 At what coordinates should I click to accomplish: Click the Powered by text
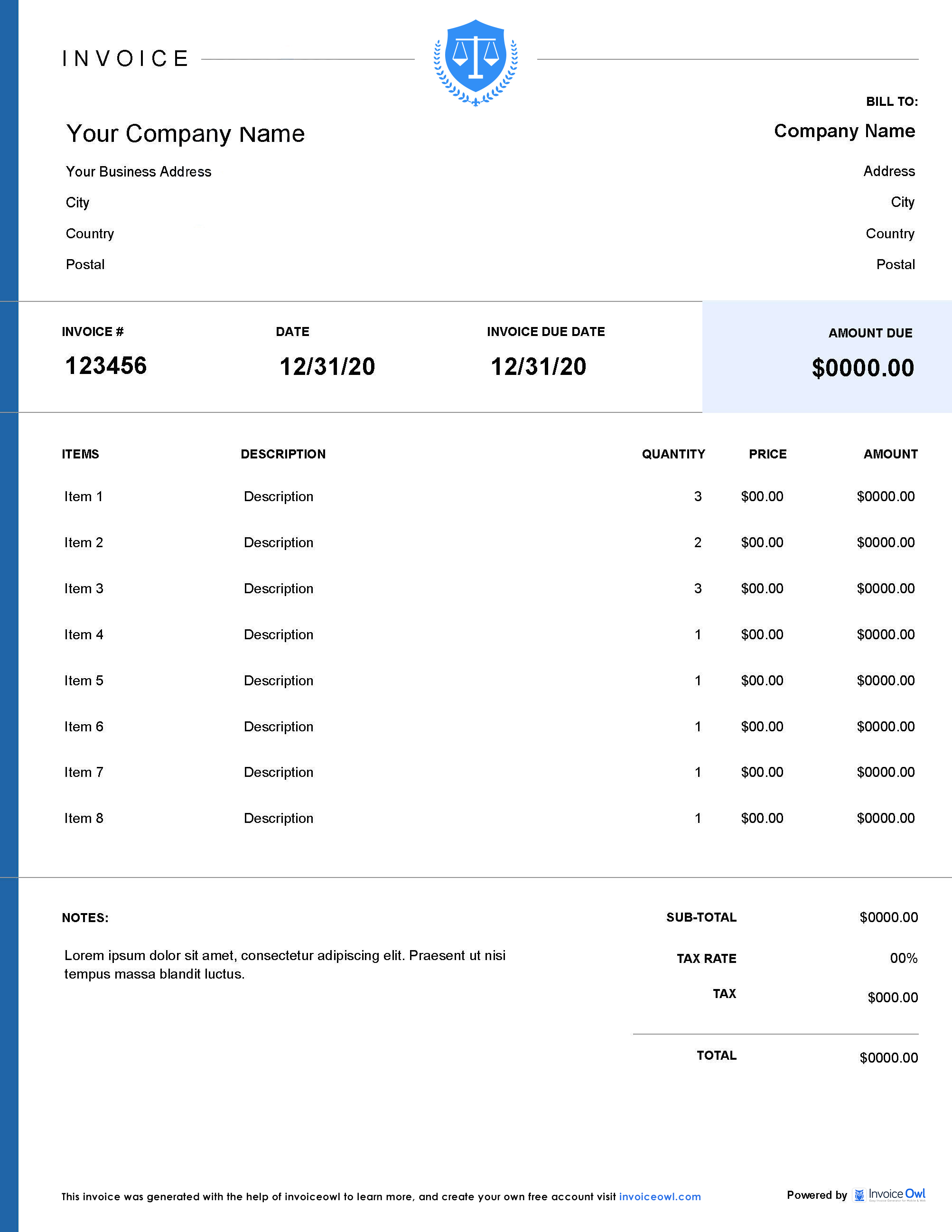(x=817, y=1195)
